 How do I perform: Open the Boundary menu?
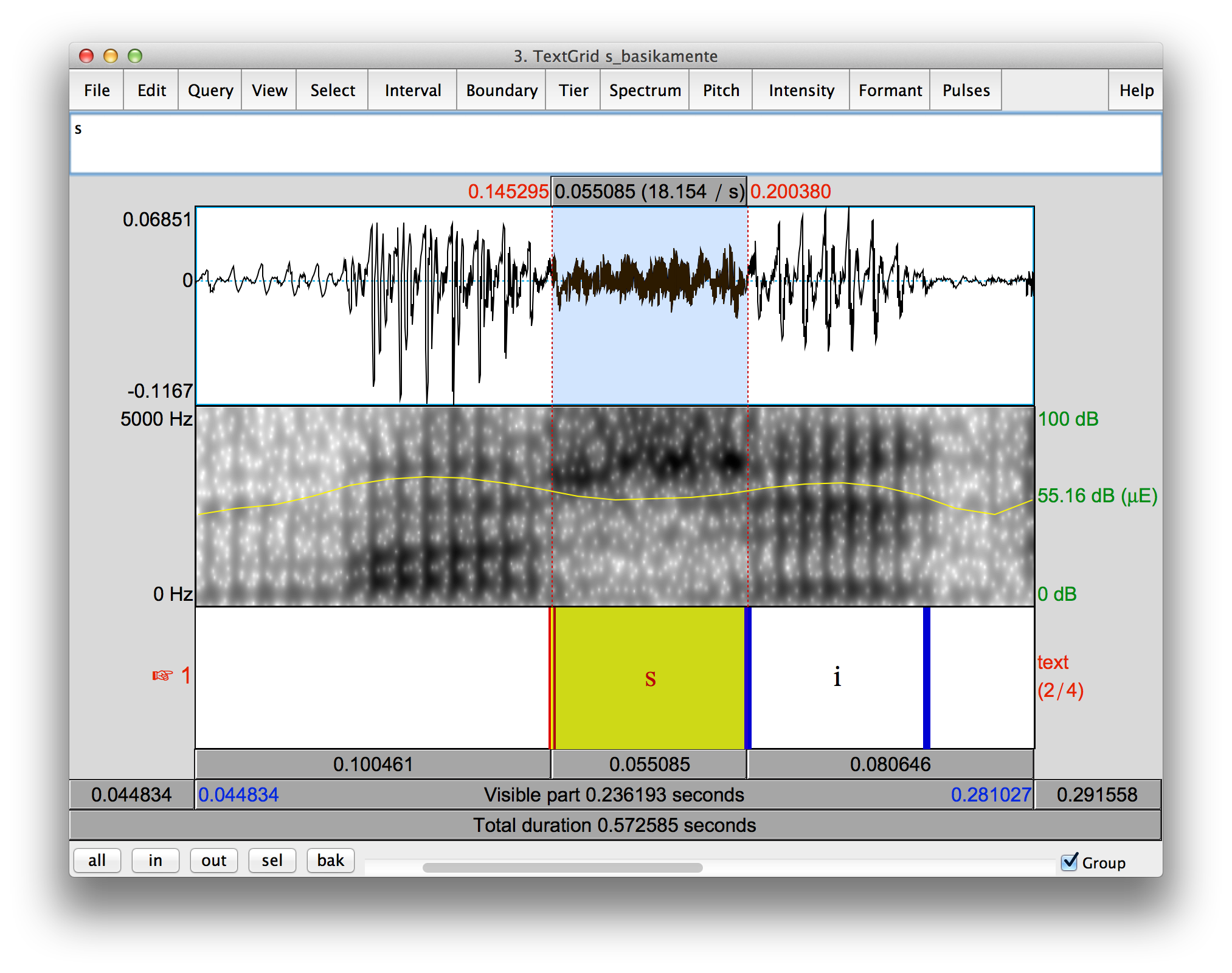click(501, 90)
